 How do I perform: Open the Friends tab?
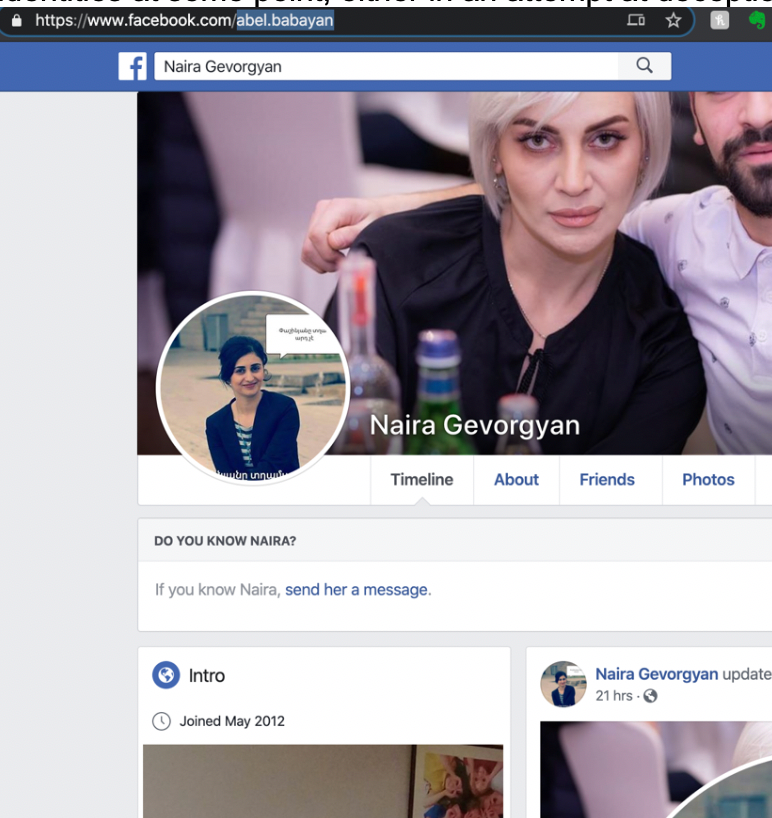tap(607, 479)
